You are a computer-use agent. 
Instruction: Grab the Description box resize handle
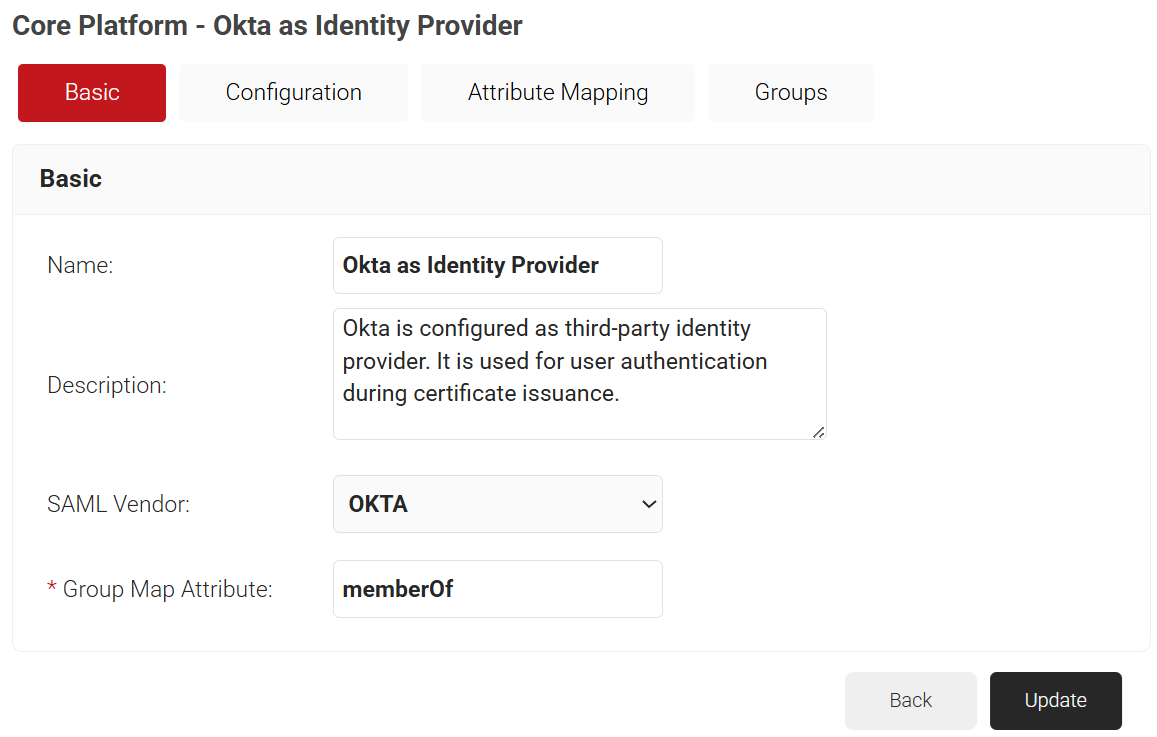819,432
